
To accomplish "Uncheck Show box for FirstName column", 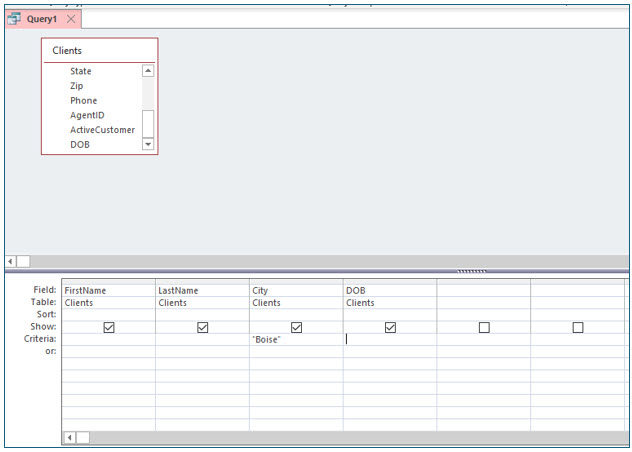I will (x=109, y=327).
